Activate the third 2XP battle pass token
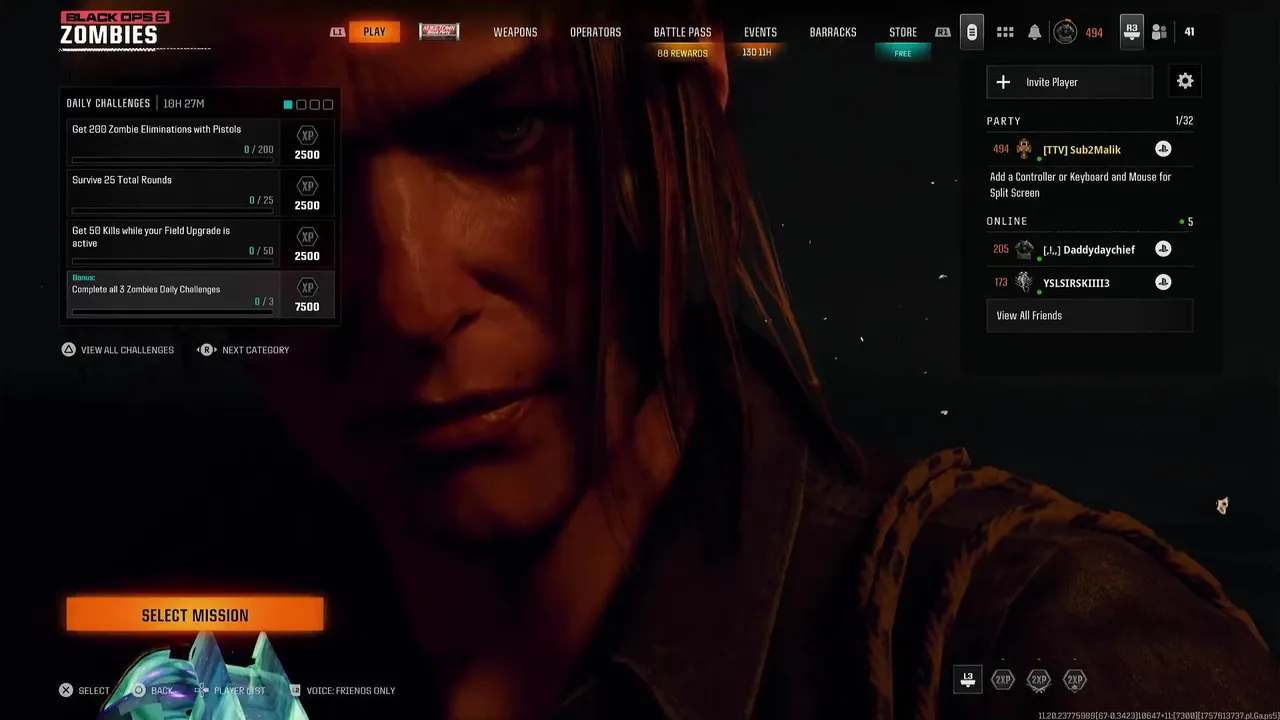 click(1075, 680)
